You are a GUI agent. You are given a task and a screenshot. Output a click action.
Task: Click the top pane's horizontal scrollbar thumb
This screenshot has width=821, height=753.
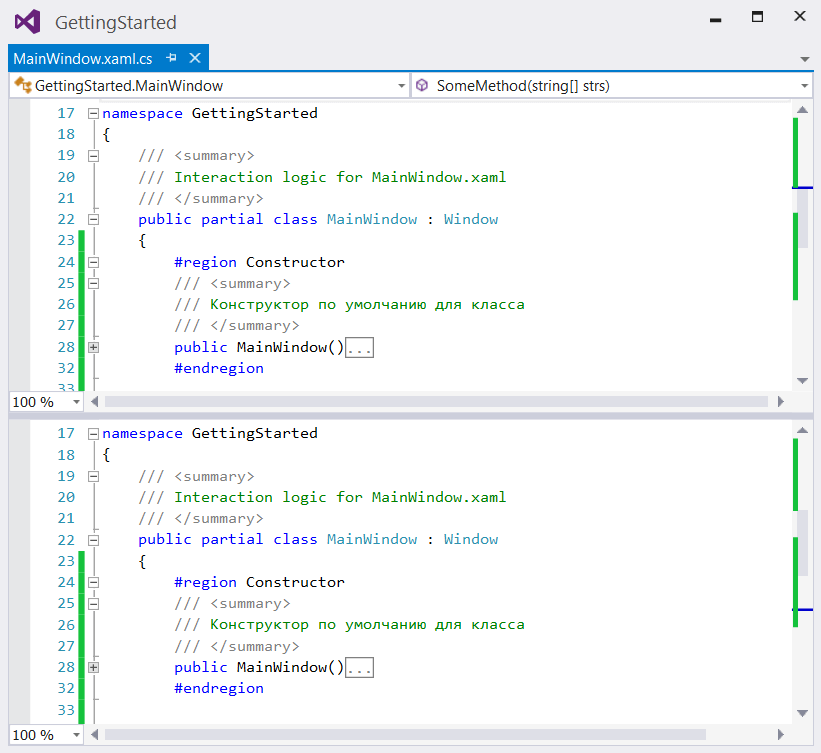pyautogui.click(x=435, y=401)
